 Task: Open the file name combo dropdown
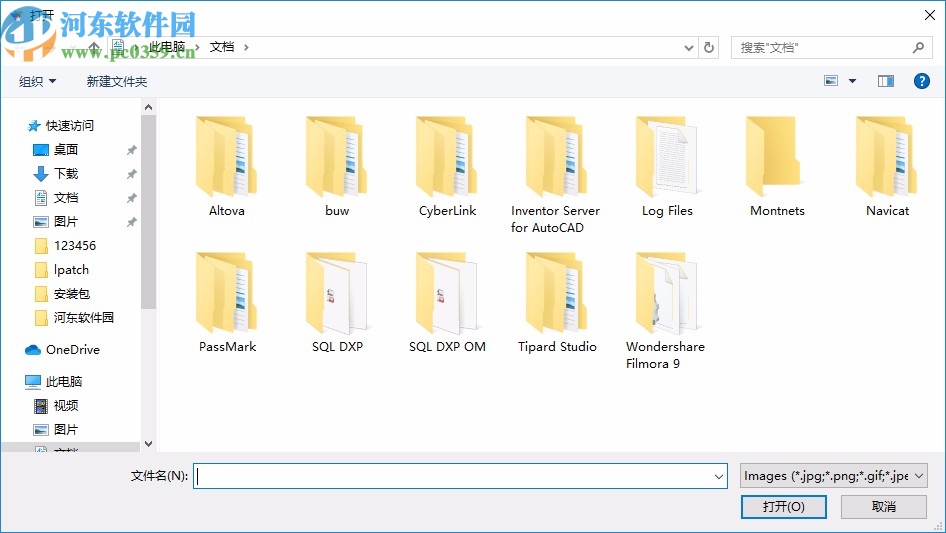719,476
